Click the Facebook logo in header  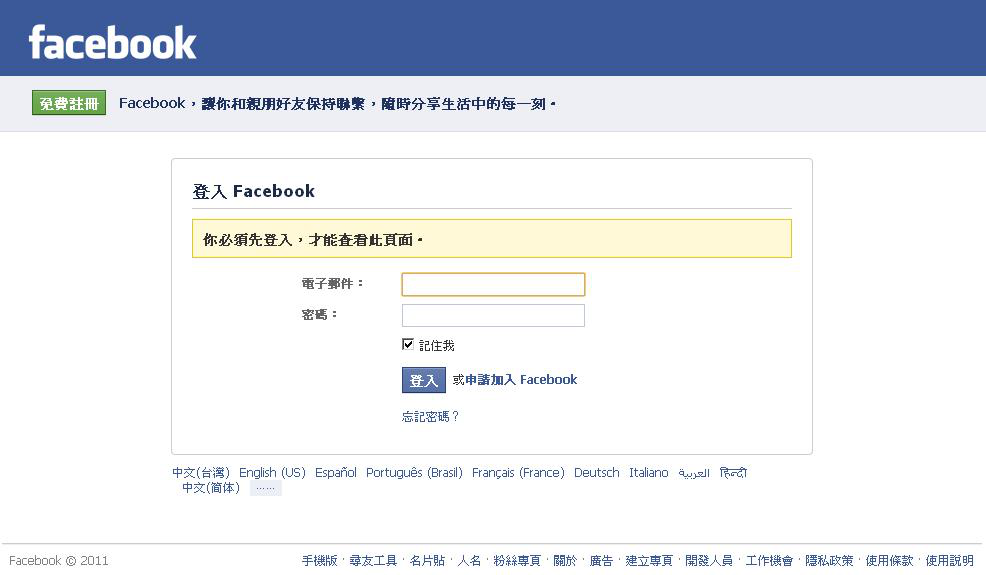coord(113,42)
